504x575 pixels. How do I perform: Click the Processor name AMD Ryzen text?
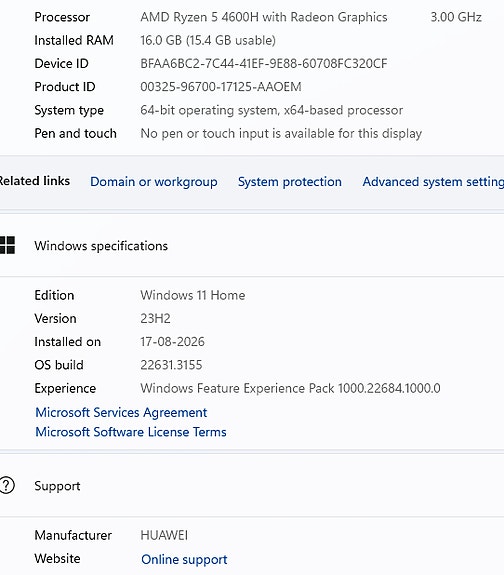click(x=264, y=17)
